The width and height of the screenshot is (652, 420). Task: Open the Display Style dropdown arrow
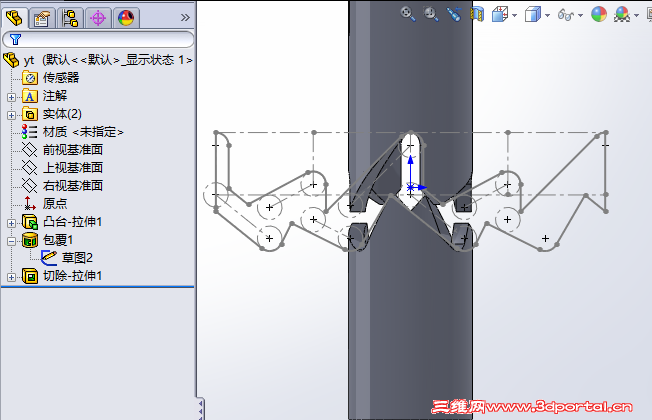click(x=547, y=15)
